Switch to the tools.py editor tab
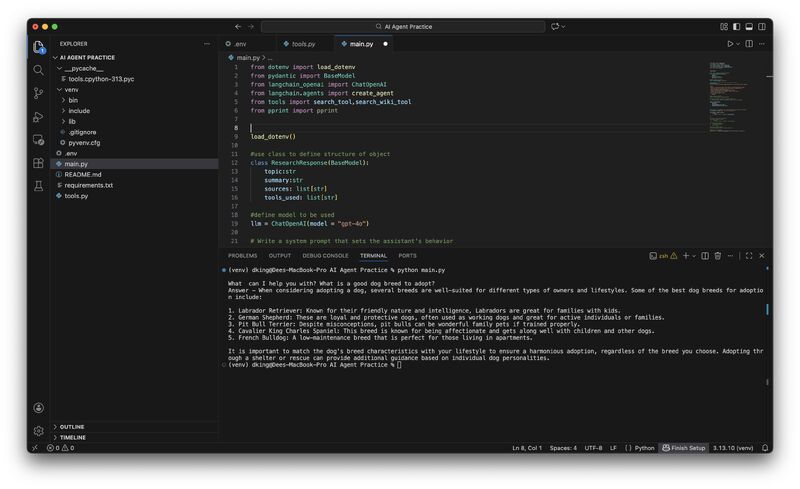This screenshot has height=489, width=800. [x=305, y=44]
